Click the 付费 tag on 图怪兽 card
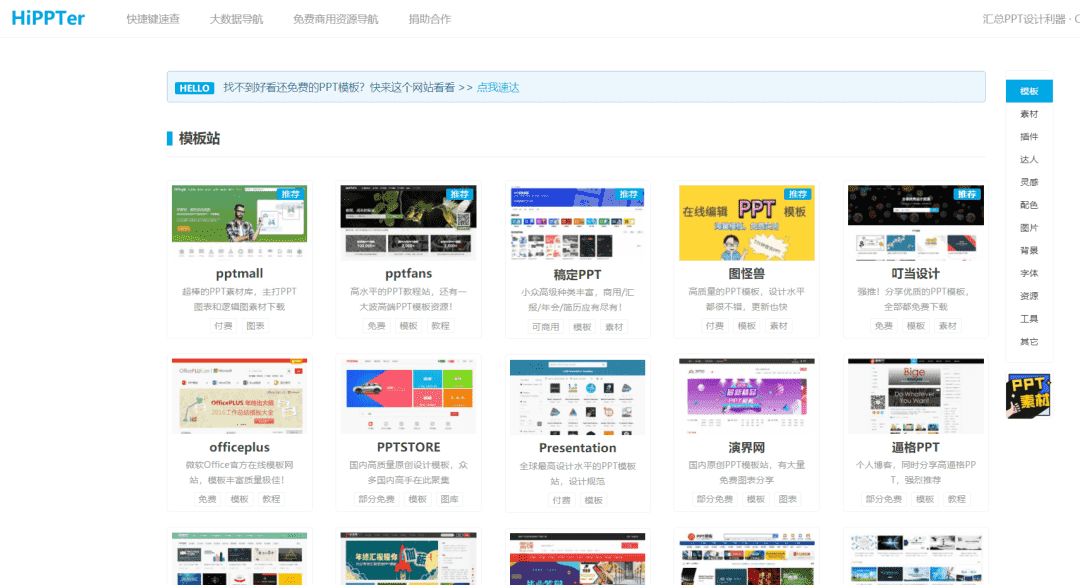 click(715, 326)
